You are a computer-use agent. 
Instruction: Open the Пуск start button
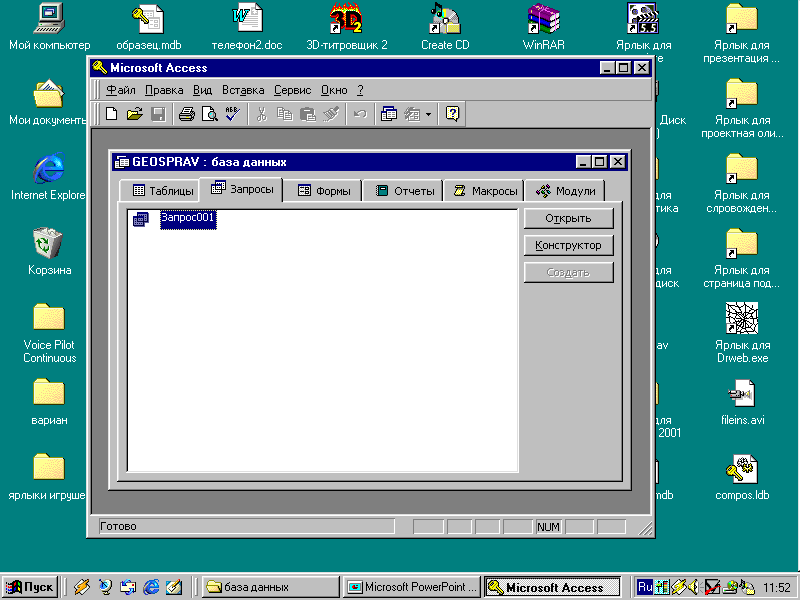click(x=30, y=587)
